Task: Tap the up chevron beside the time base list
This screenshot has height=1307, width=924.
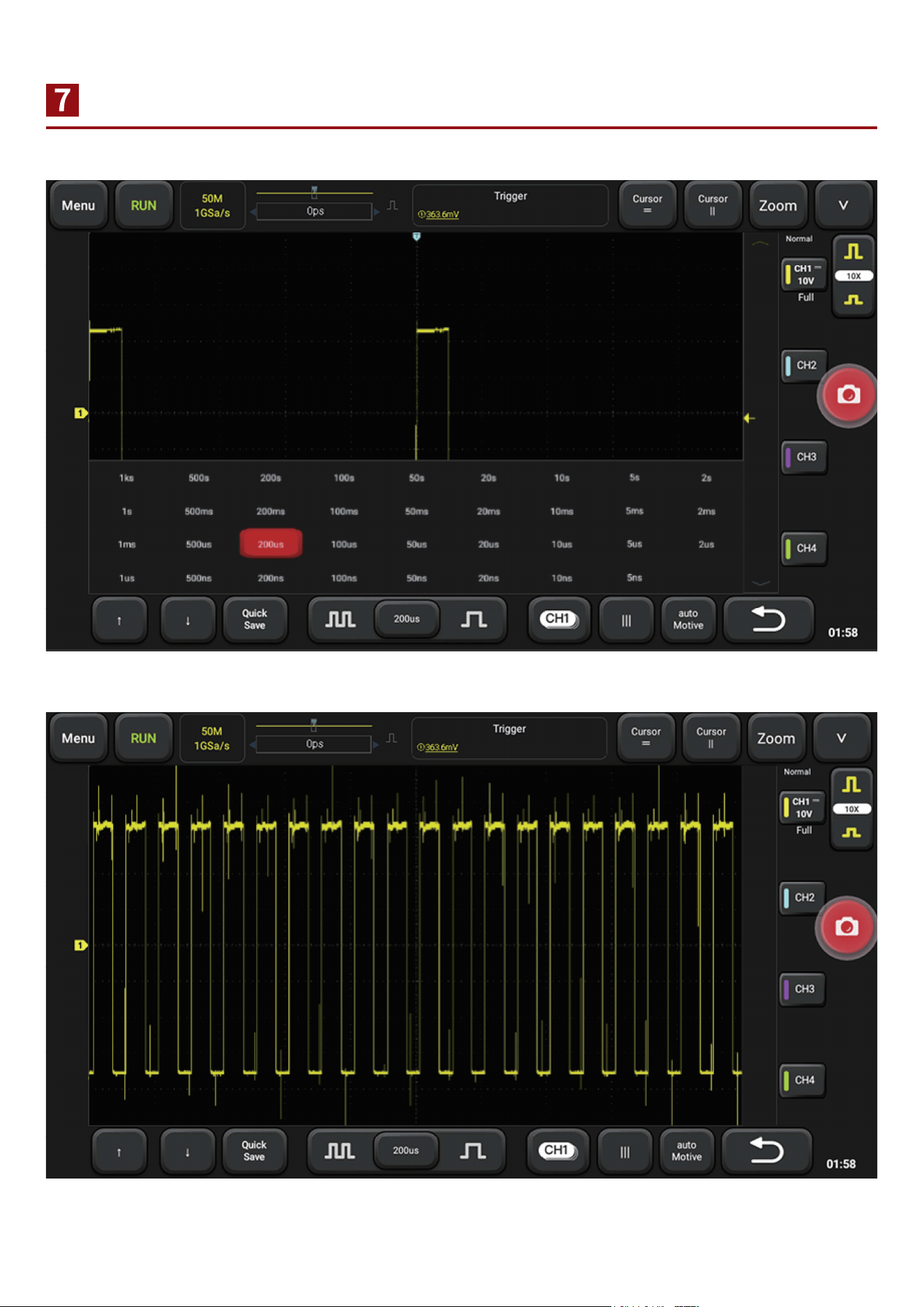Action: coord(761,244)
